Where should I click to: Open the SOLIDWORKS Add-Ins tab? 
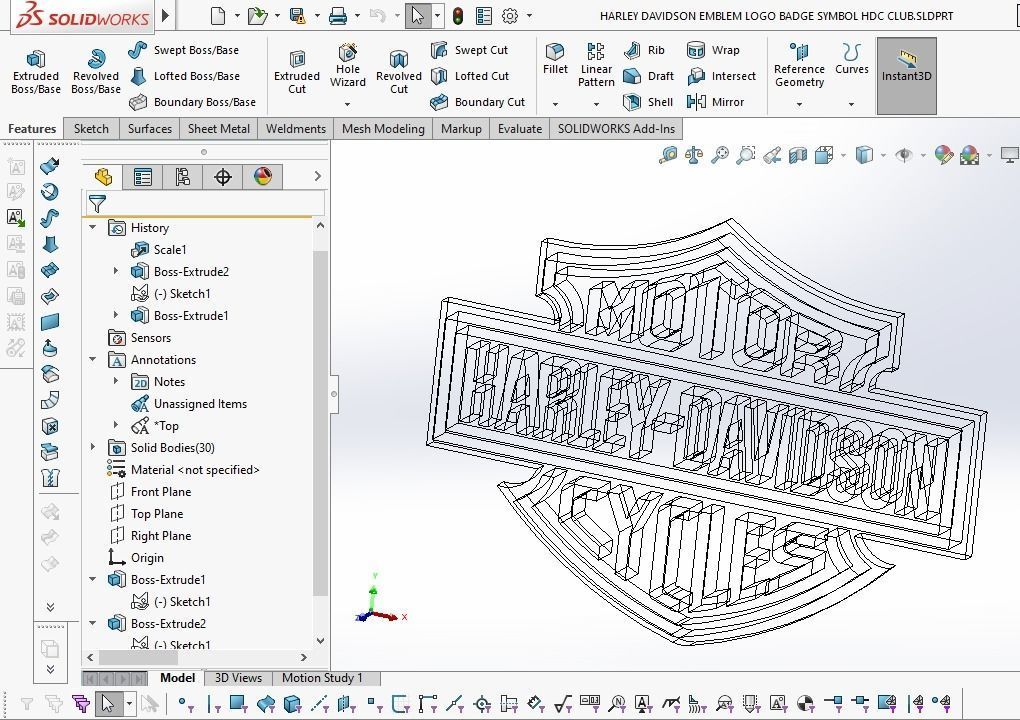click(616, 129)
